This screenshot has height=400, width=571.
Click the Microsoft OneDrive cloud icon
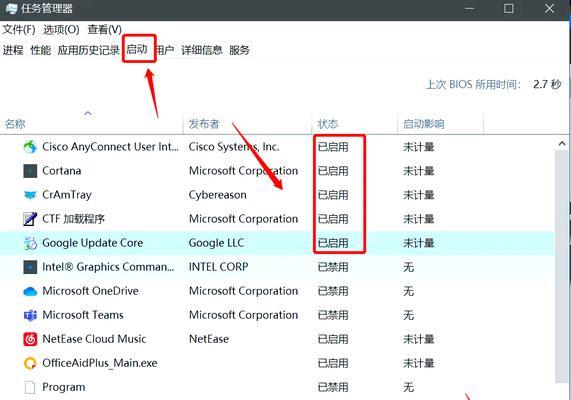tap(30, 291)
